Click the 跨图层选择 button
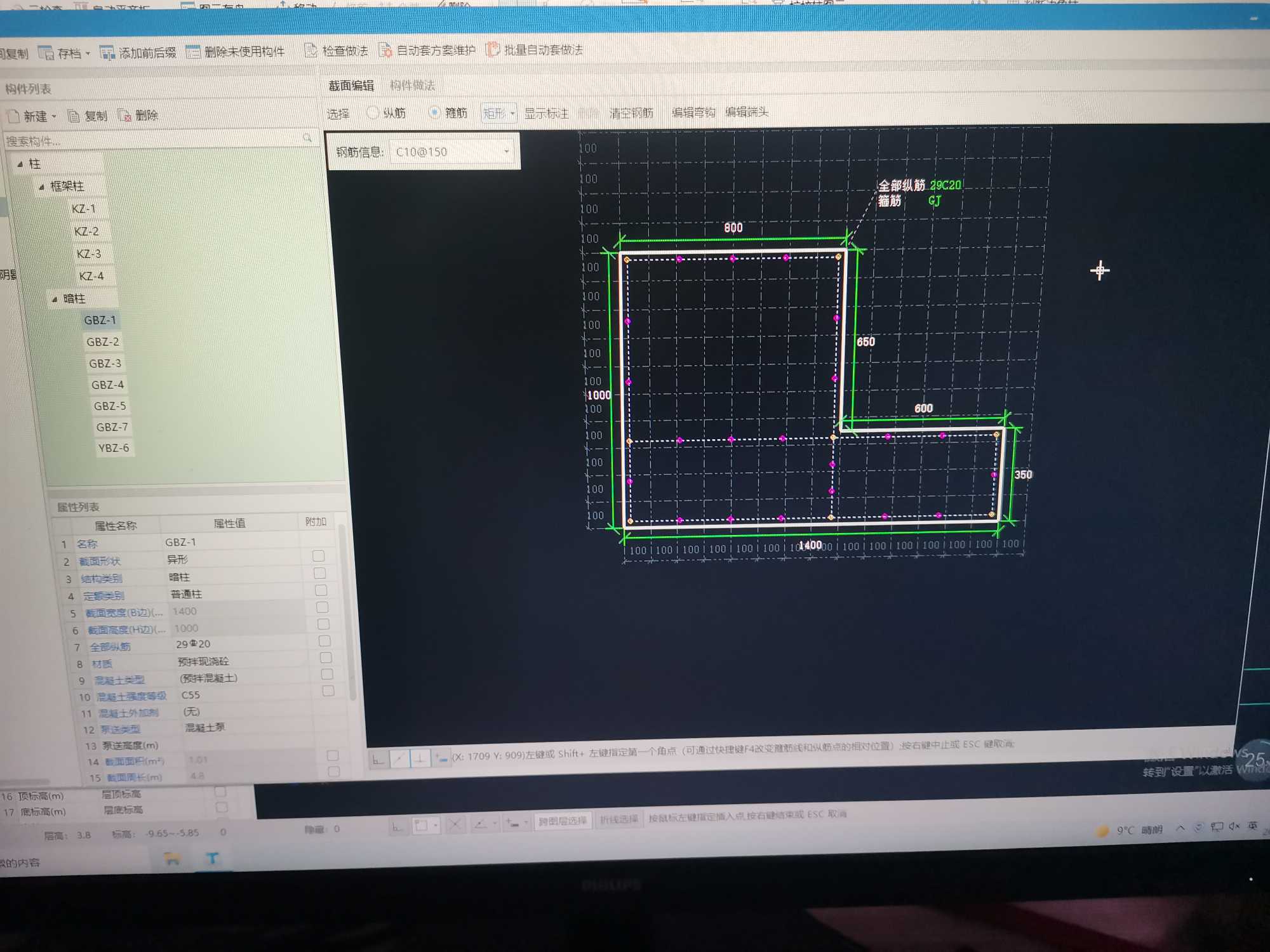This screenshot has width=1270, height=952. pyautogui.click(x=563, y=821)
